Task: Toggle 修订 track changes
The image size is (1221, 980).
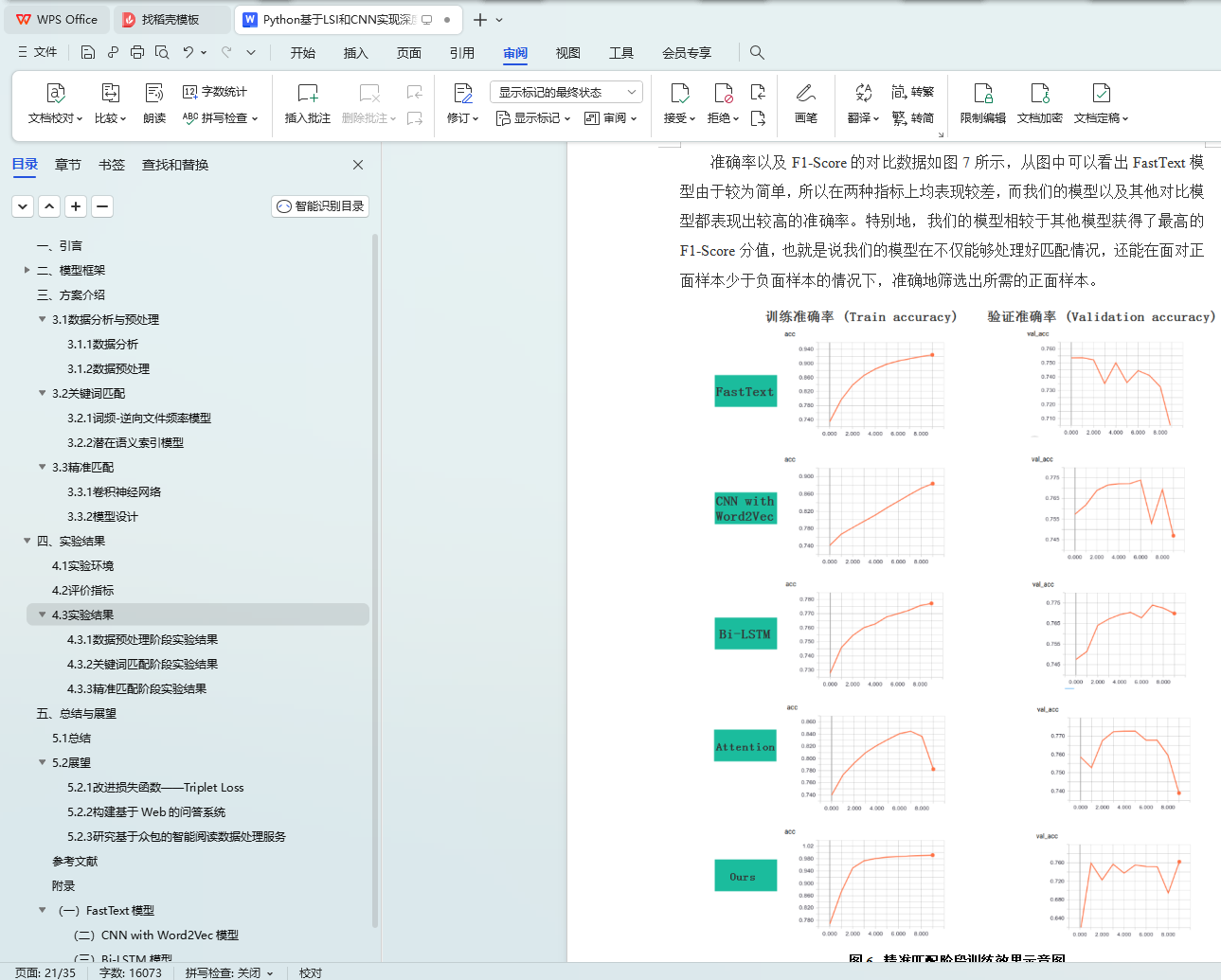Action: tap(463, 104)
